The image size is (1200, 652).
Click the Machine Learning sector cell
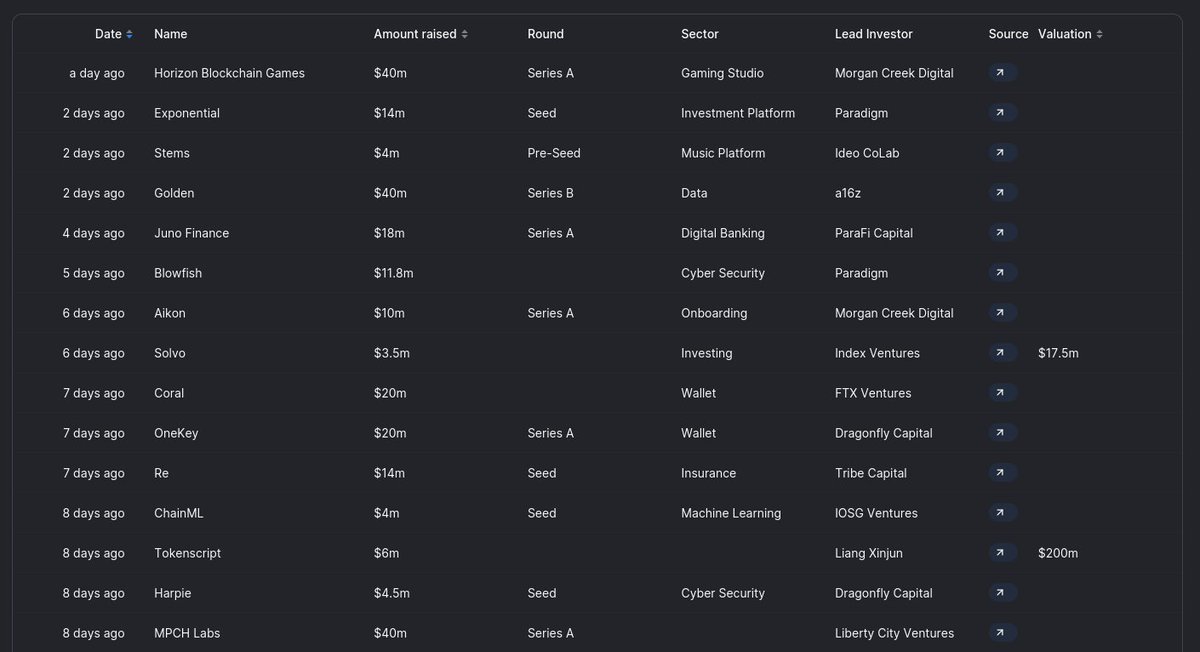pyautogui.click(x=731, y=513)
